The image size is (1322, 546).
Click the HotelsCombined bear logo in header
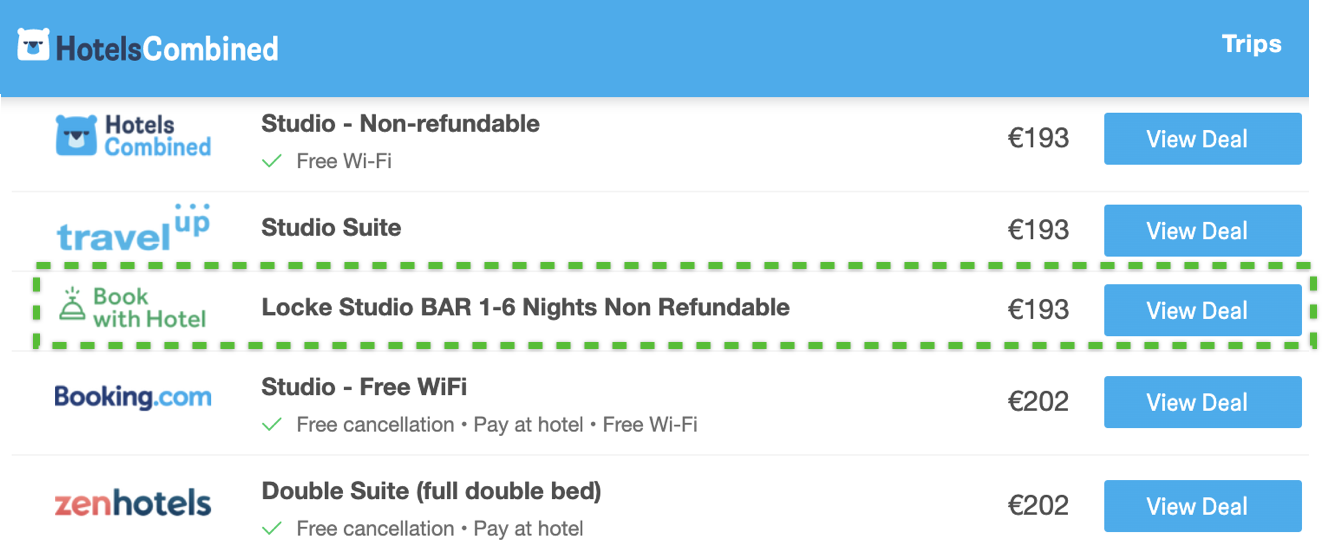(34, 46)
